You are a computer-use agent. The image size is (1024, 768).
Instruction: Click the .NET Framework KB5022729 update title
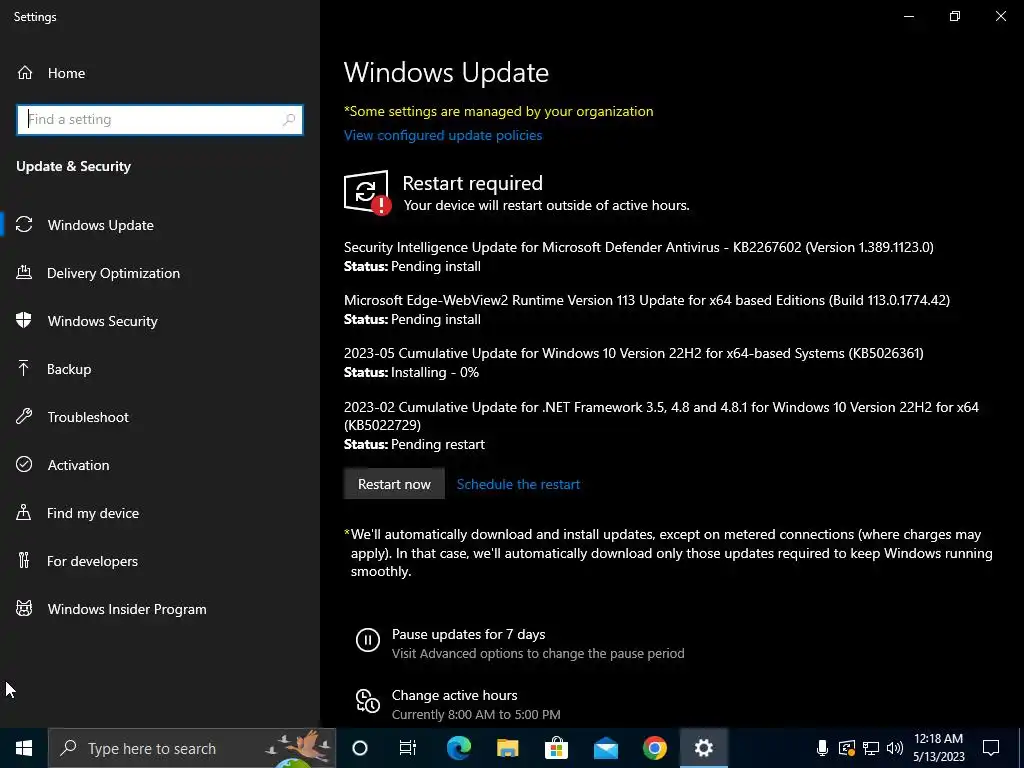(x=661, y=416)
